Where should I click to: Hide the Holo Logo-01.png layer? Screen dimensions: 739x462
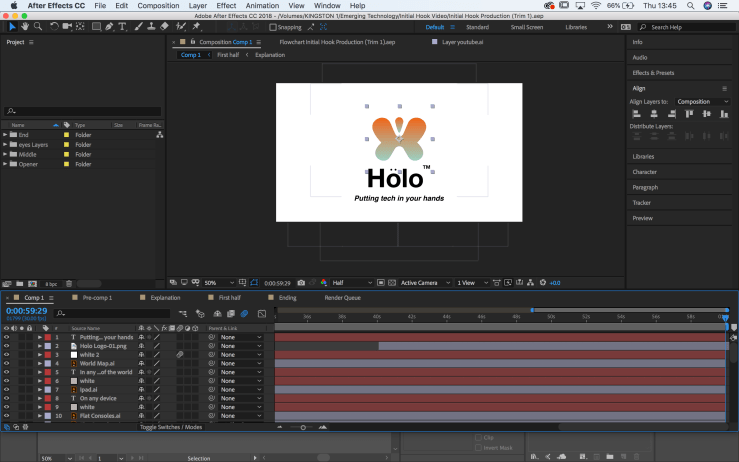pyautogui.click(x=7, y=346)
